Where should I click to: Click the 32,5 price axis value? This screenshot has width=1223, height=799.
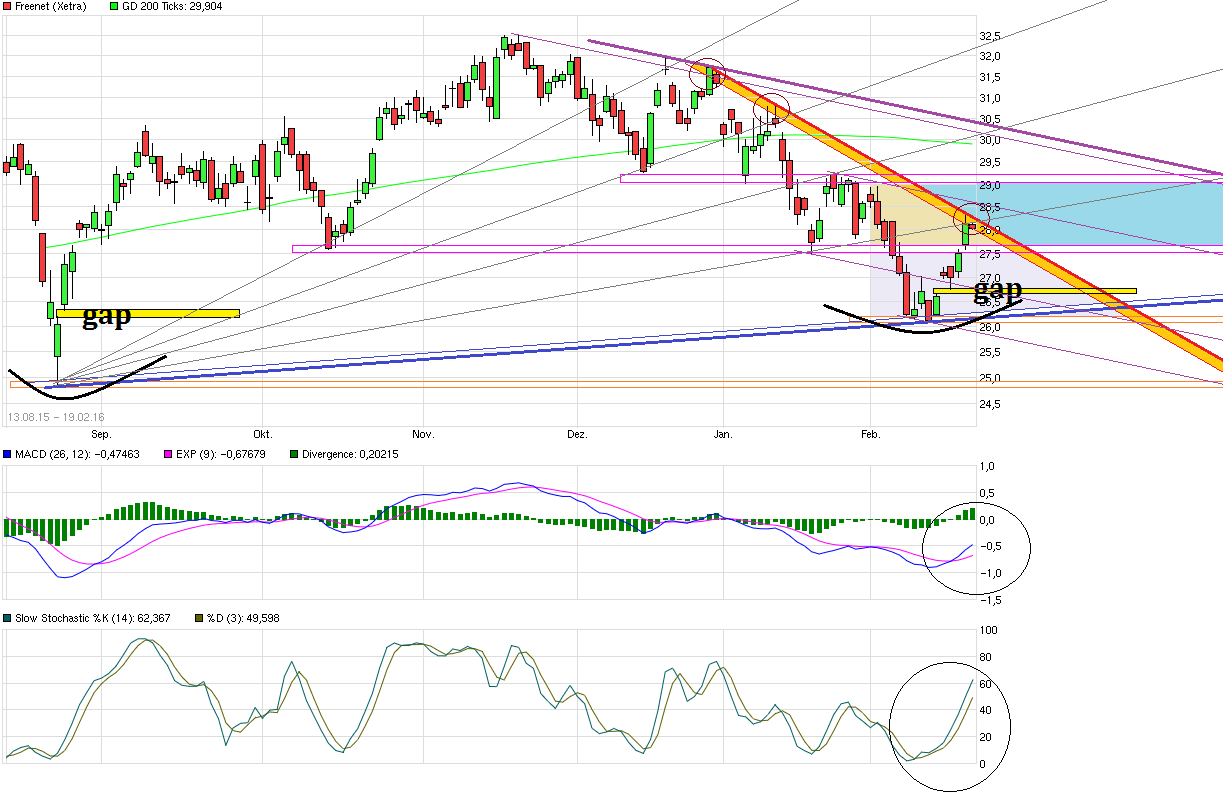click(x=990, y=36)
